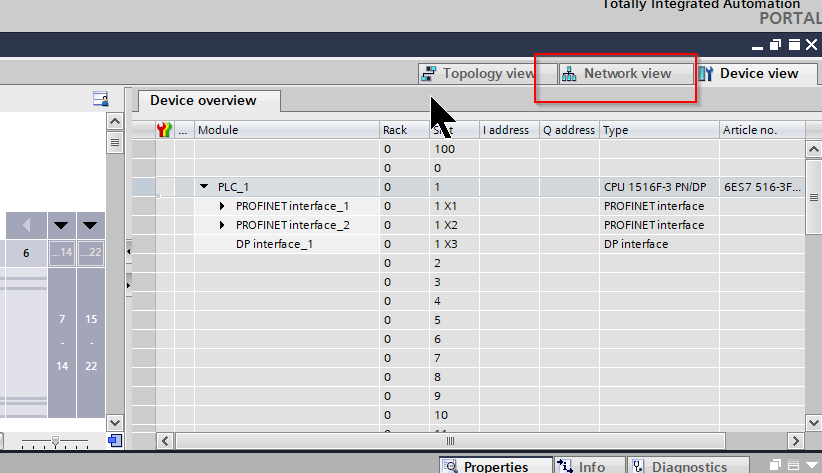Click the I address column header
822x473 pixels.
(x=509, y=130)
